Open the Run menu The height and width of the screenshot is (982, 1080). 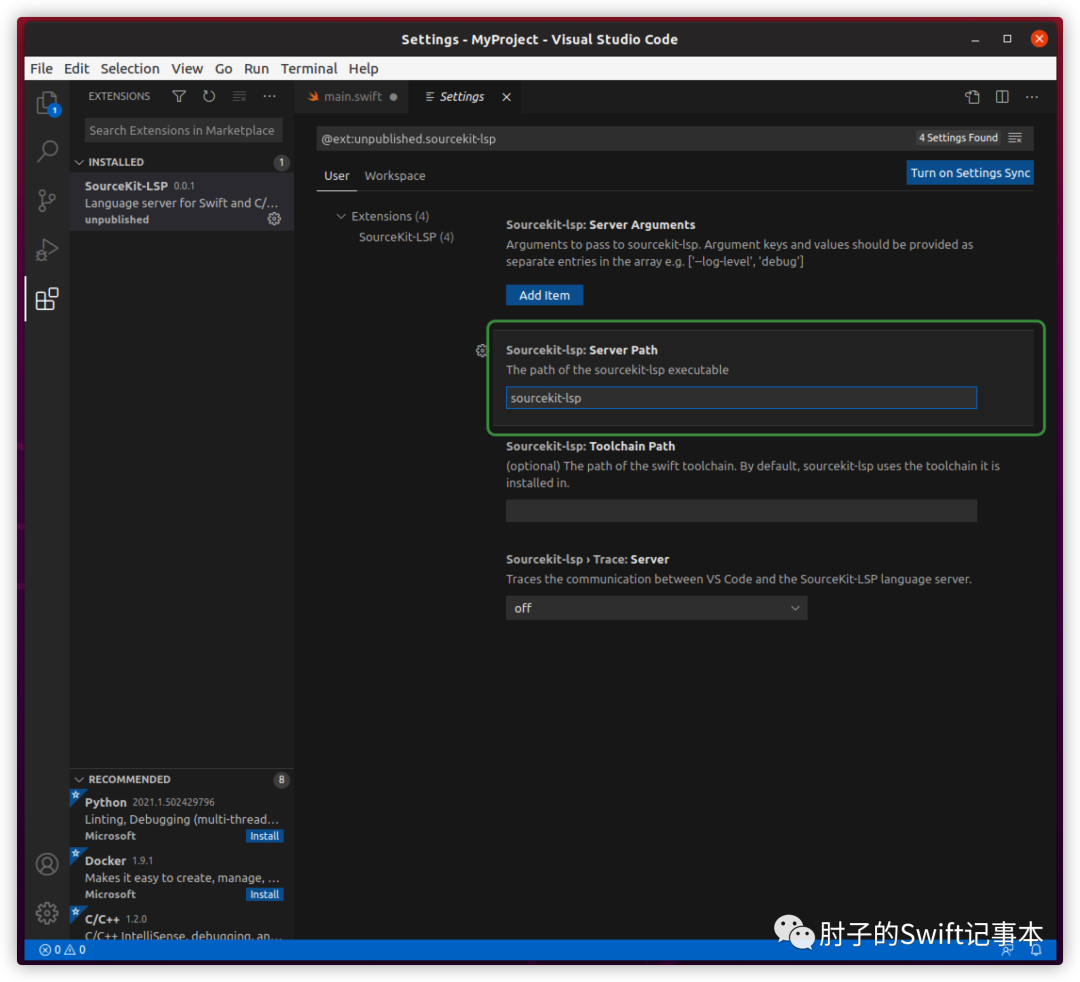click(256, 68)
